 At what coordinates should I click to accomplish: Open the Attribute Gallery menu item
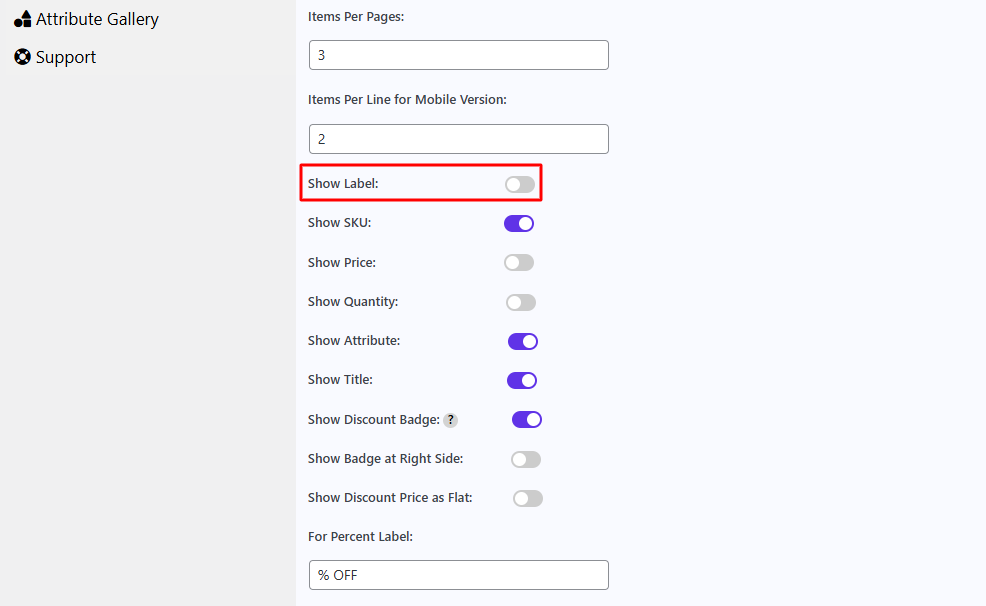click(x=86, y=19)
